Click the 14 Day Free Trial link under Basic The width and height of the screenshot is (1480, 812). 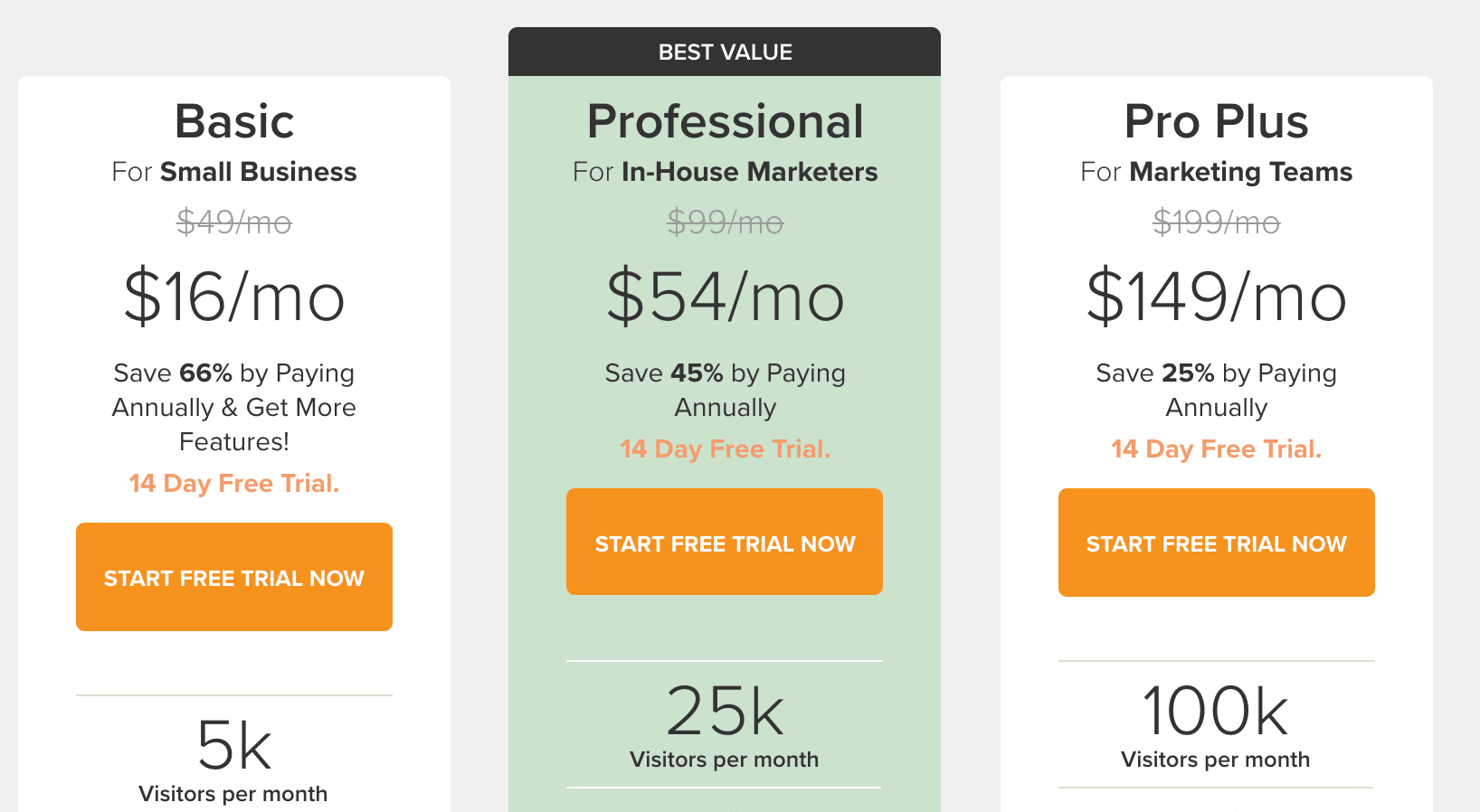click(x=233, y=483)
